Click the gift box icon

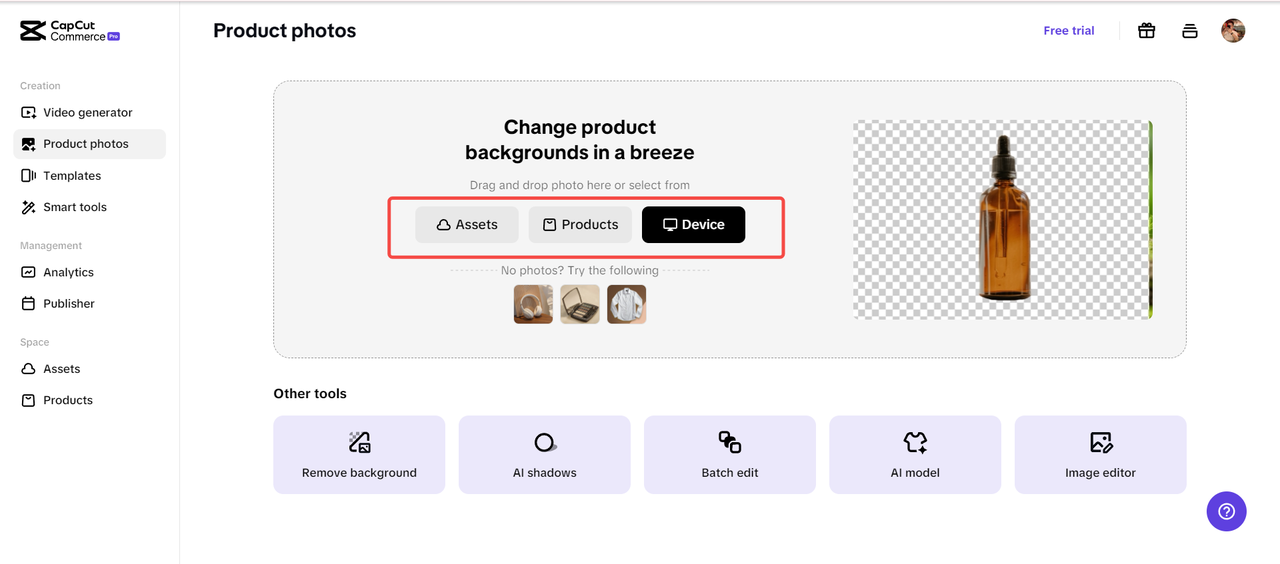[1147, 31]
